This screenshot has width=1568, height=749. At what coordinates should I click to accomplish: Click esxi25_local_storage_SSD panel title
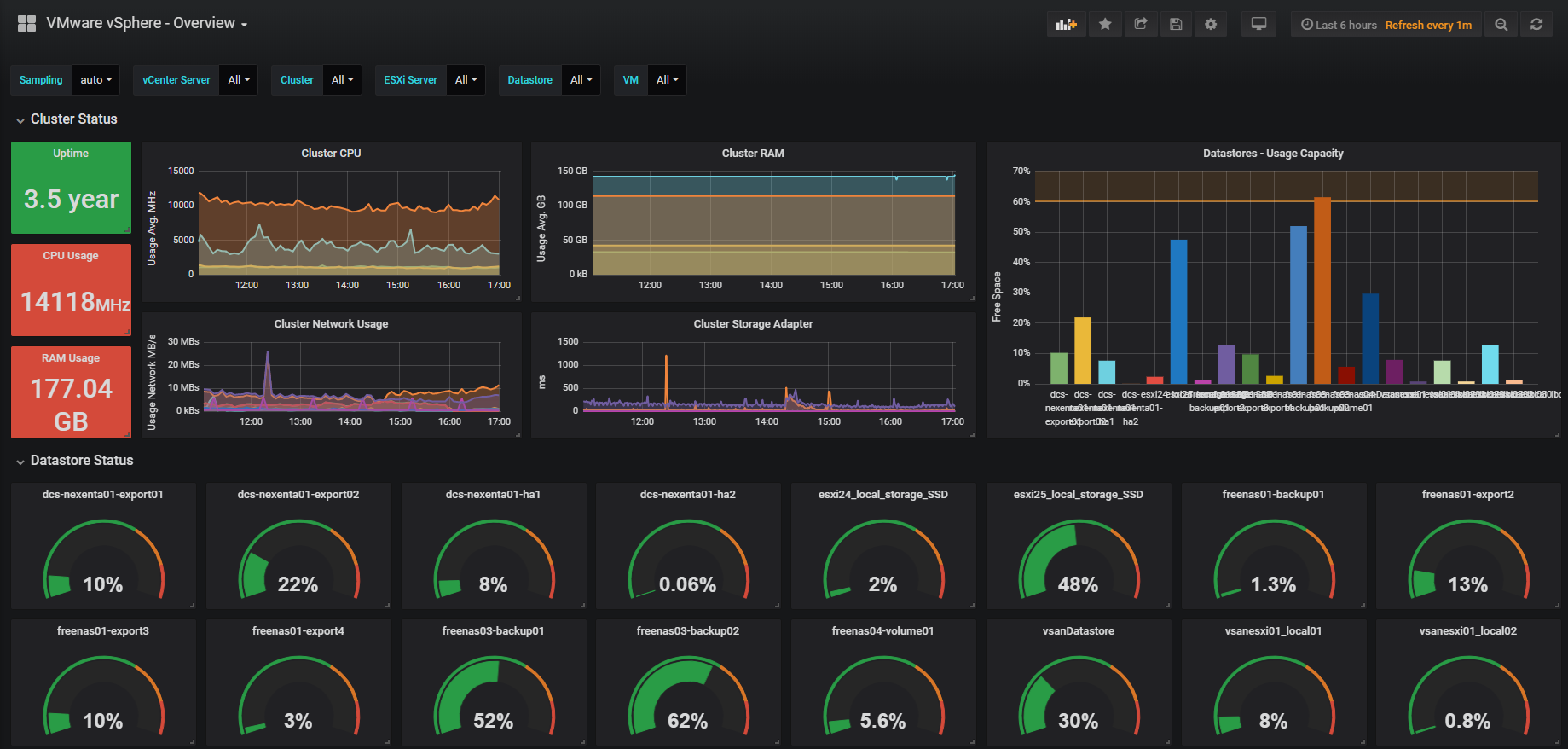click(x=1079, y=495)
